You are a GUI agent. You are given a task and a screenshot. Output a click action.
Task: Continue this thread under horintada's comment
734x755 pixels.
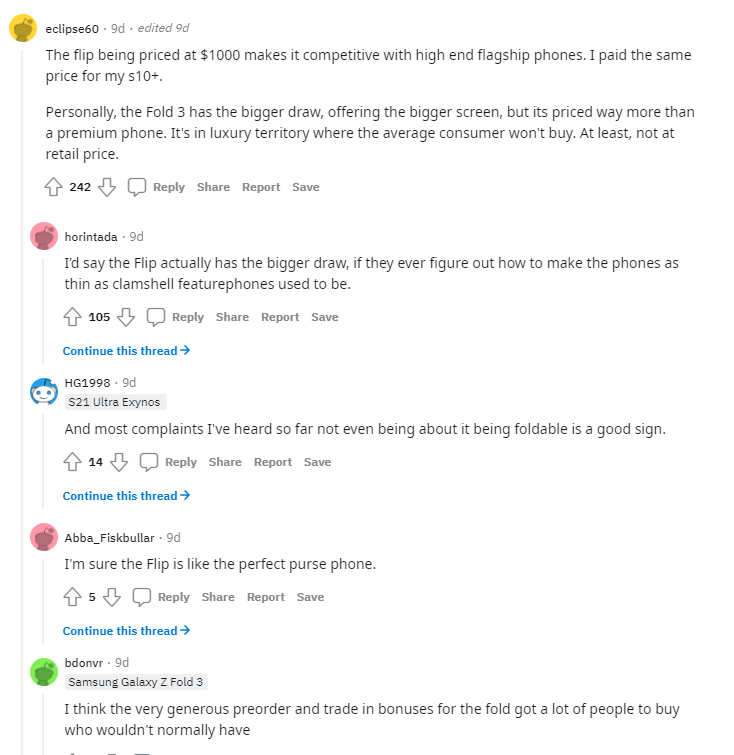(126, 351)
